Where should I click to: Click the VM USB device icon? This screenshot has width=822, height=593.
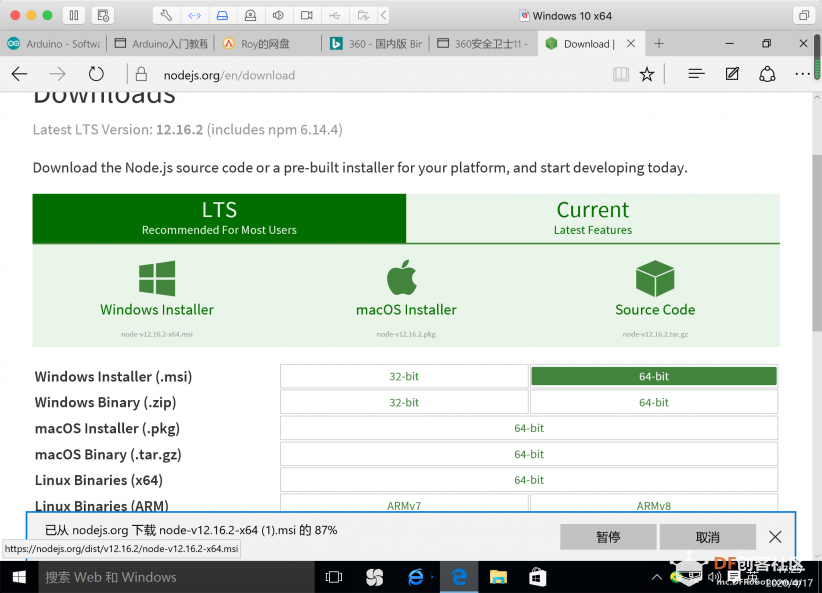point(334,15)
